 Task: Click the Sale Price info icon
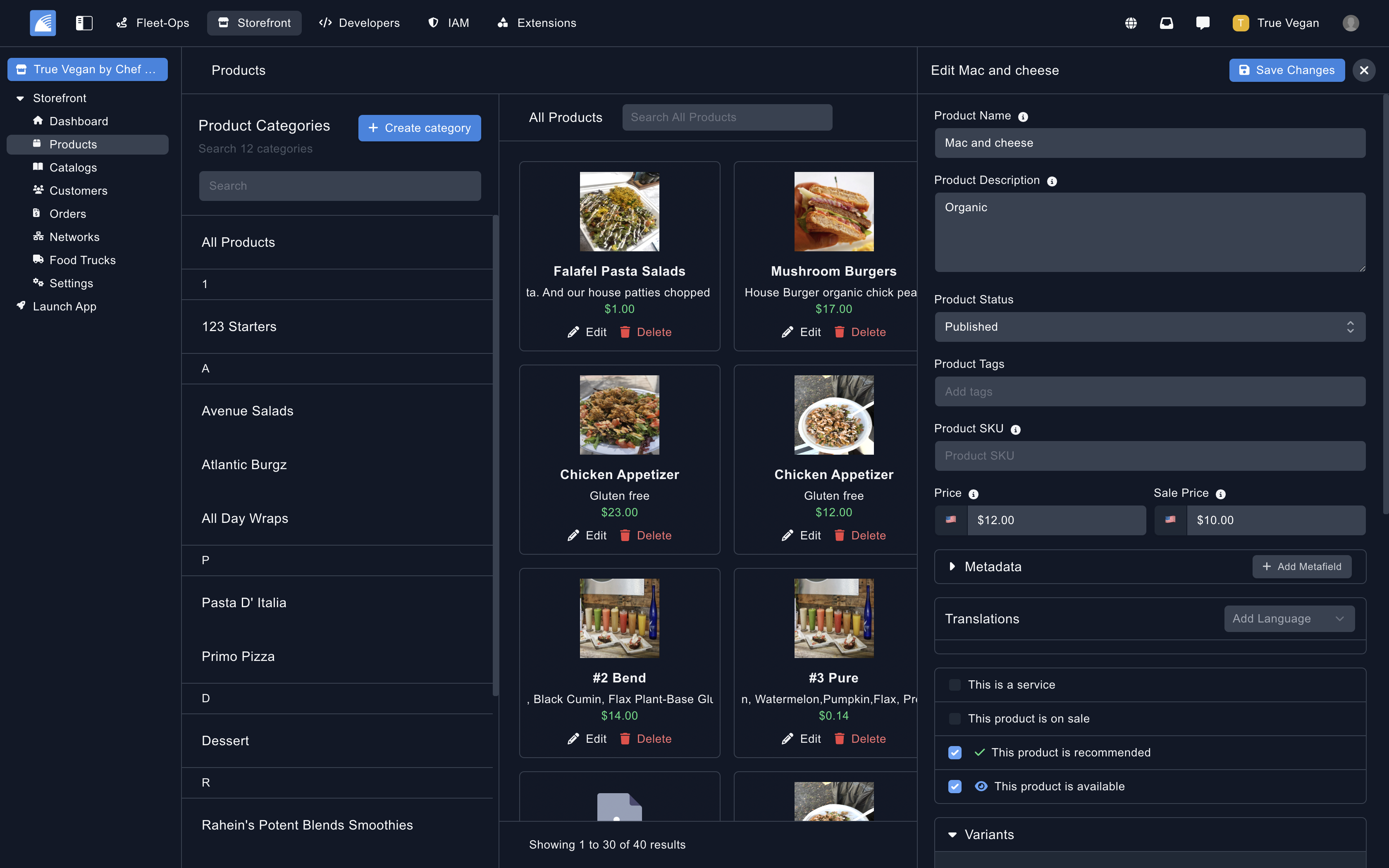click(x=1221, y=494)
